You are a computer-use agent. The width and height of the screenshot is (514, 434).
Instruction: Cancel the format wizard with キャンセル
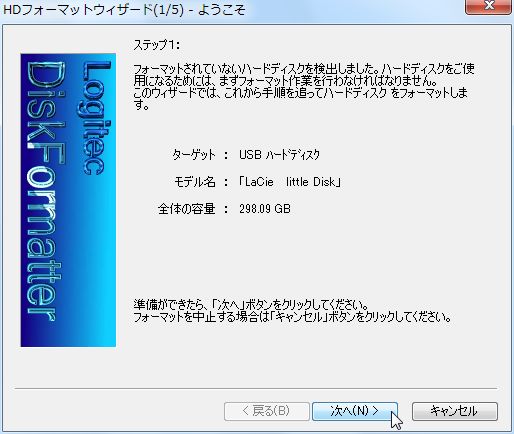pyautogui.click(x=455, y=411)
